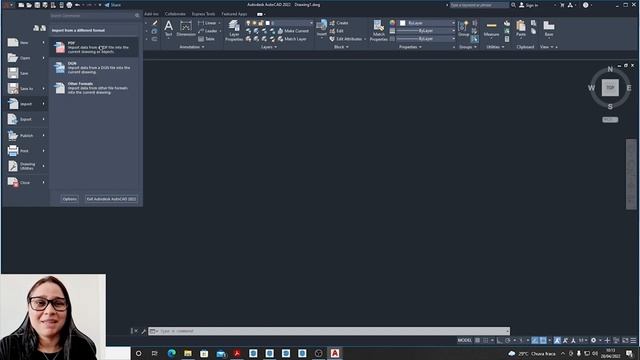The width and height of the screenshot is (640, 360).
Task: Expand the Block panel dropdown
Action: coord(341,47)
